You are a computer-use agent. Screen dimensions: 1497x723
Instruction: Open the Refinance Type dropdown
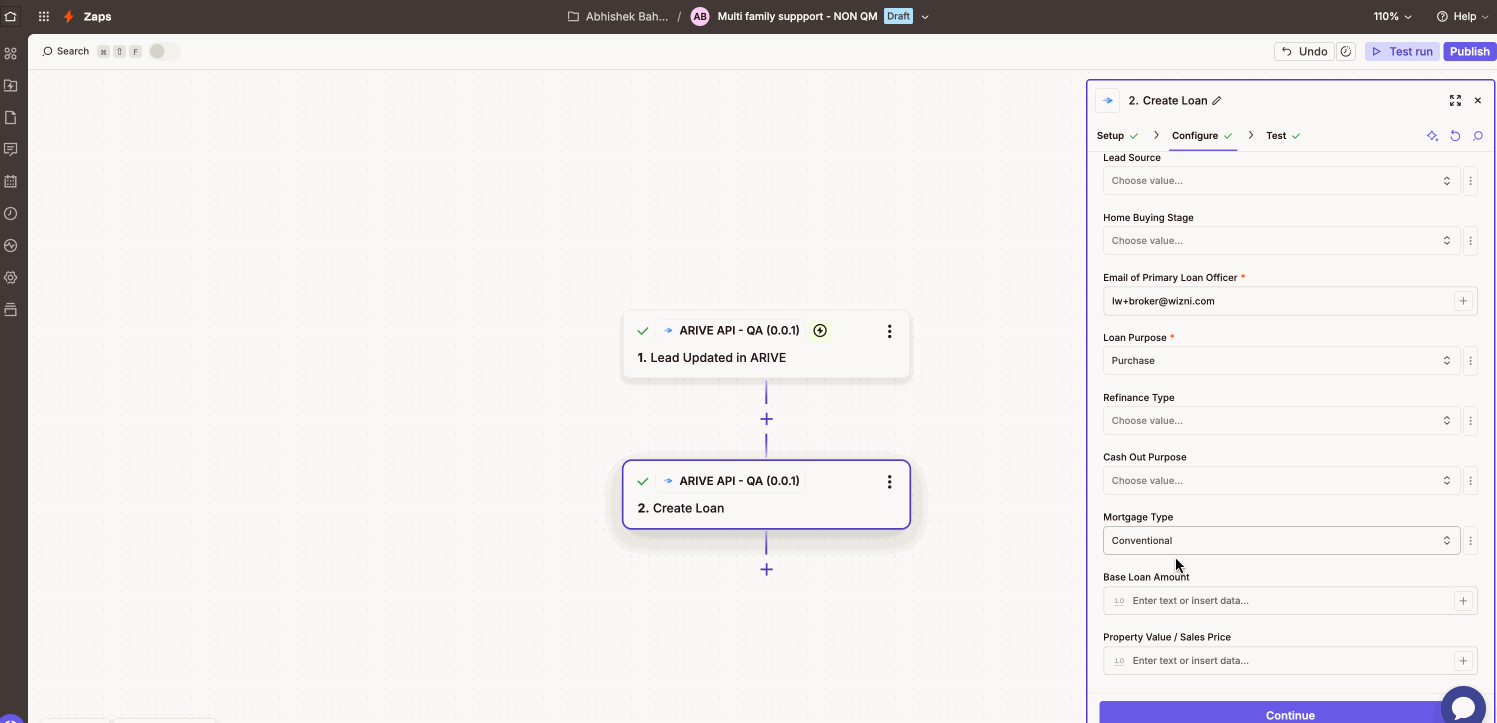click(x=1281, y=421)
